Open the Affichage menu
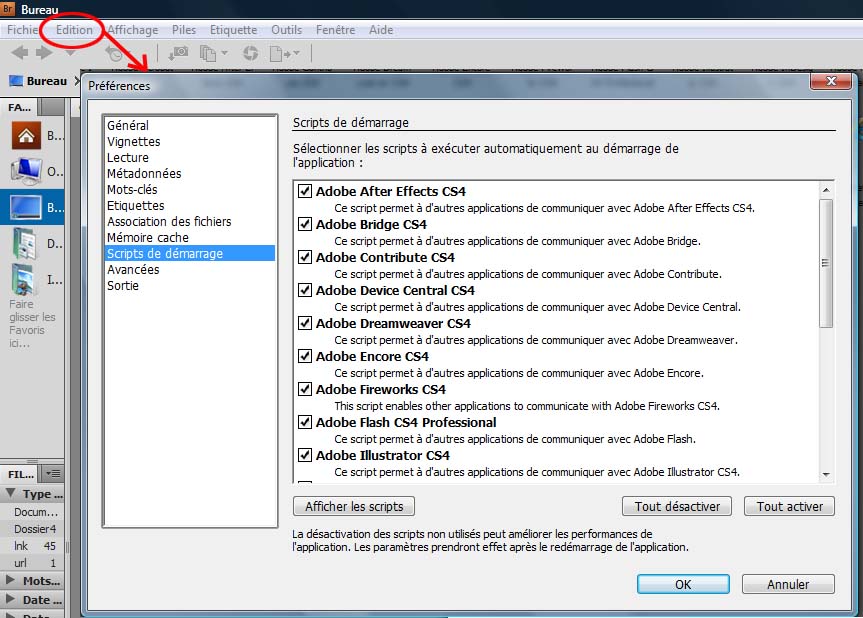Viewport: 863px width, 618px height. [133, 30]
